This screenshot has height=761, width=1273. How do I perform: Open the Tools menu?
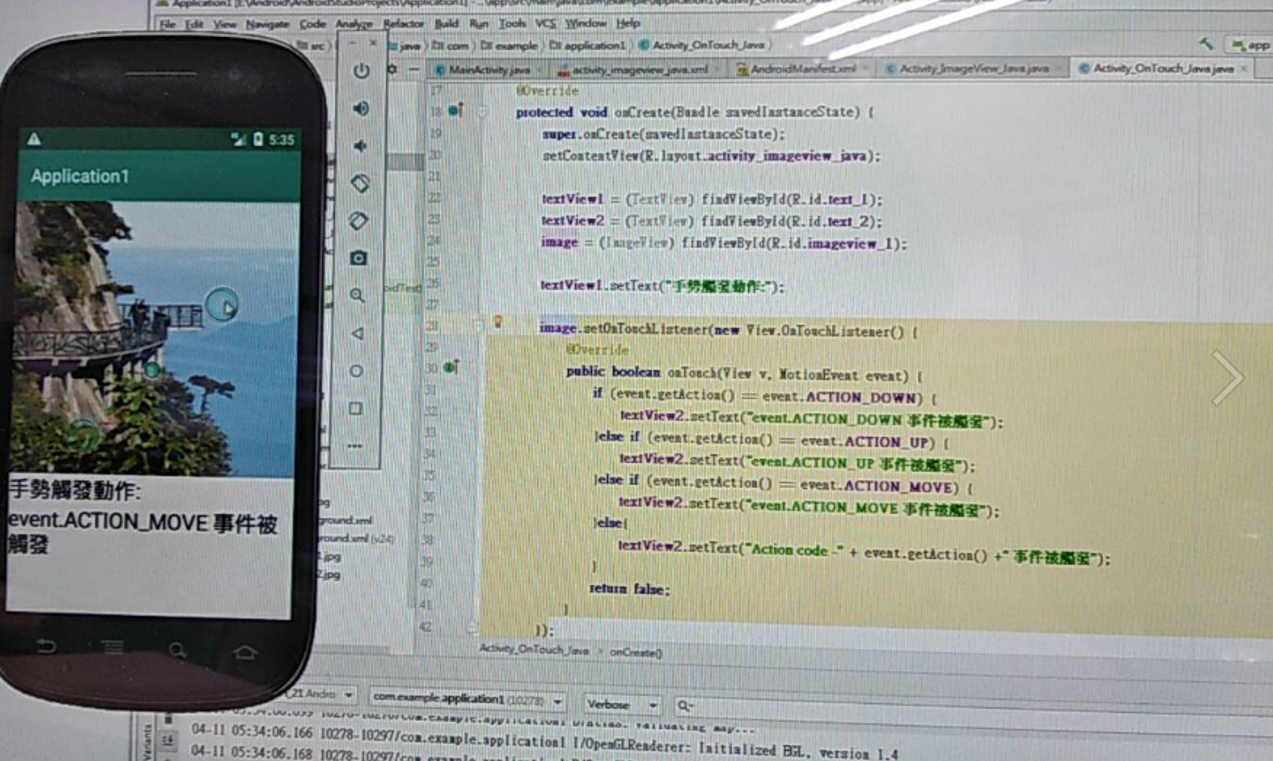click(512, 23)
